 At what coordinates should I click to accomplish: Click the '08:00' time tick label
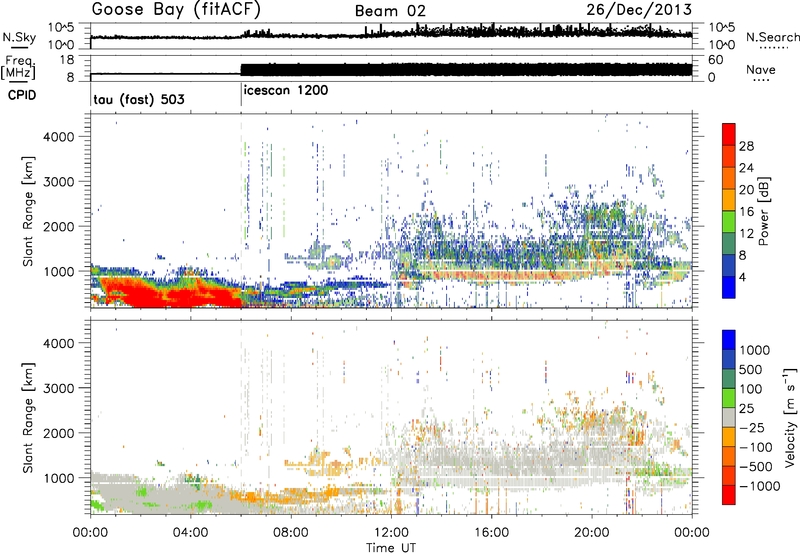[x=290, y=533]
